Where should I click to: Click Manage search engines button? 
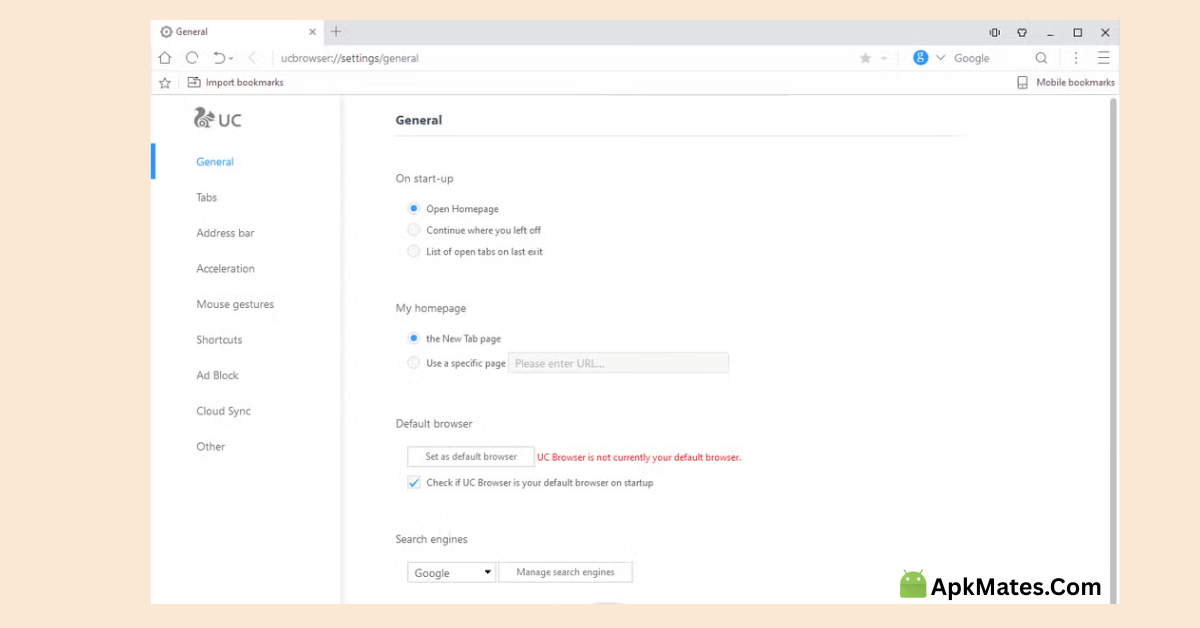coord(565,572)
